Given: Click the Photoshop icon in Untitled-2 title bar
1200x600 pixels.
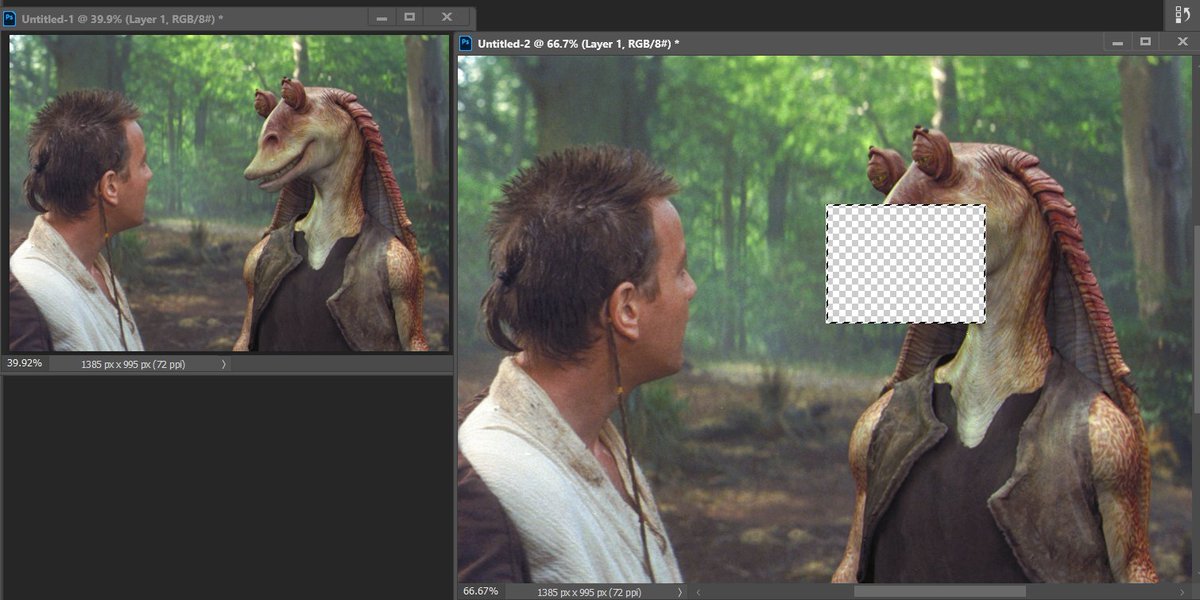Looking at the screenshot, I should point(466,43).
